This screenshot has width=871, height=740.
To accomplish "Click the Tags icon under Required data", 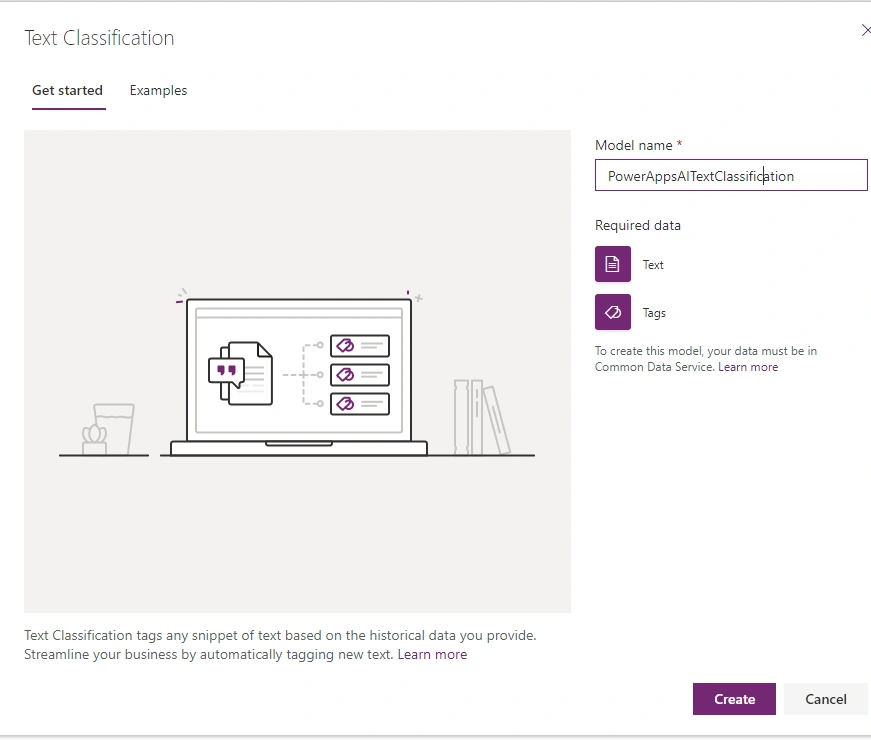I will click(613, 312).
